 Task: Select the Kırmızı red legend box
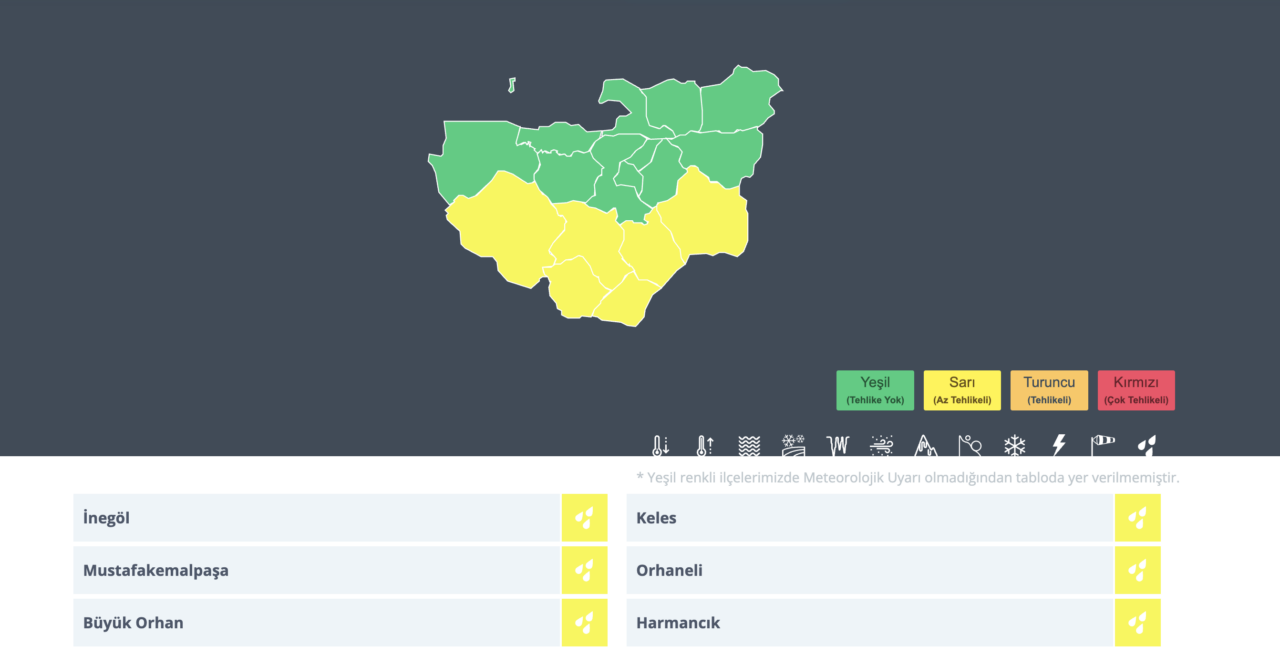[x=1136, y=390]
